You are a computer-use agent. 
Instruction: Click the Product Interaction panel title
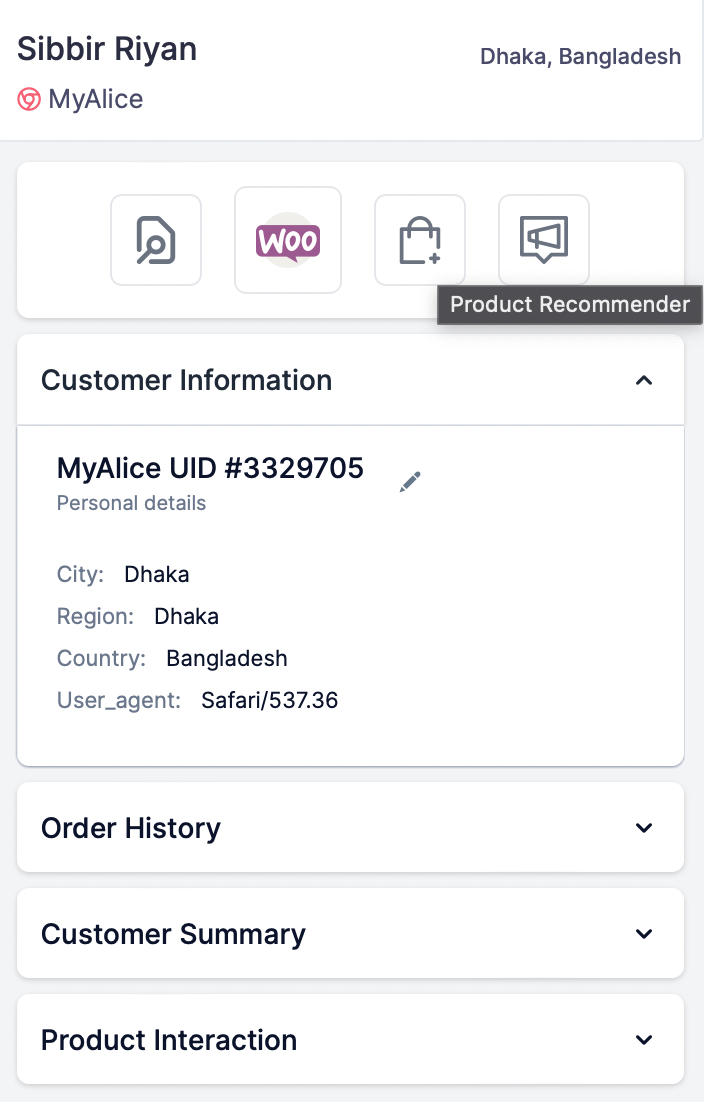169,1040
